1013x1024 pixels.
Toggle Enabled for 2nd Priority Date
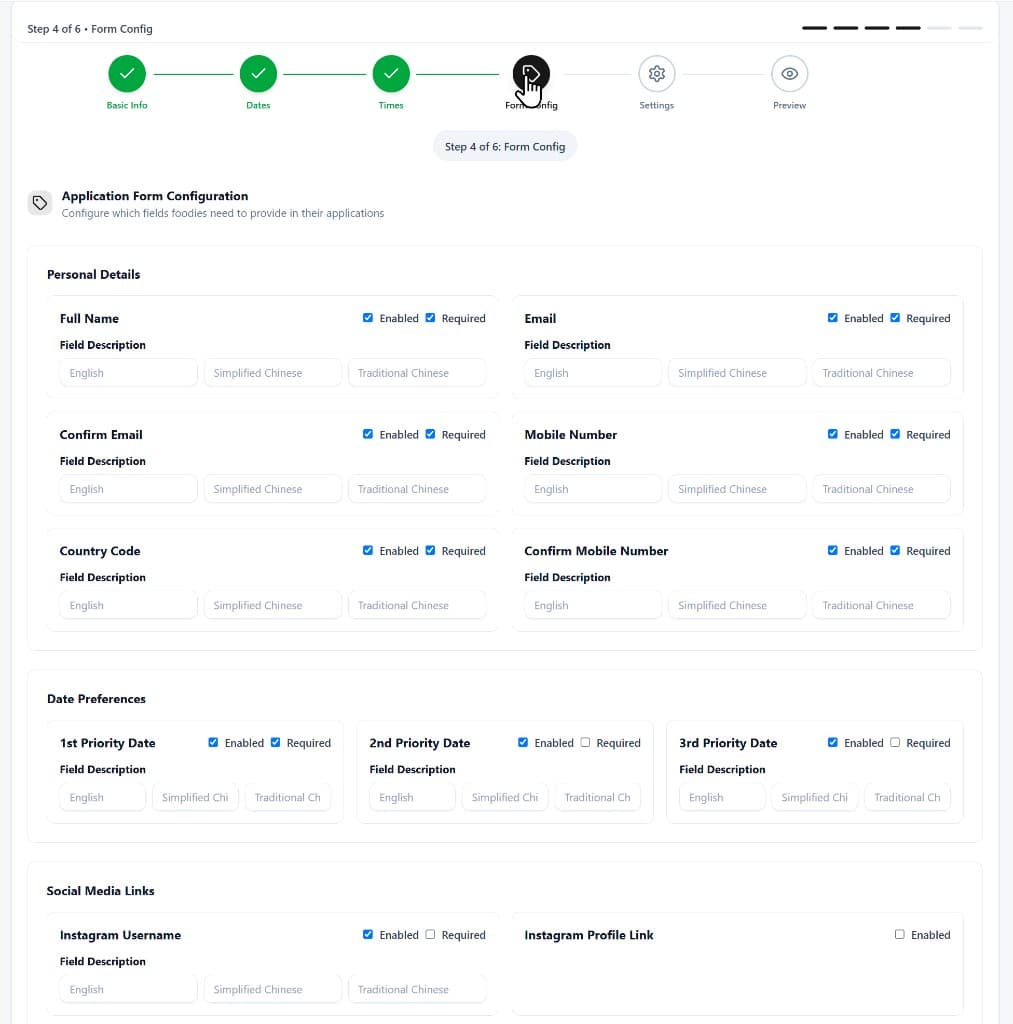coord(523,743)
